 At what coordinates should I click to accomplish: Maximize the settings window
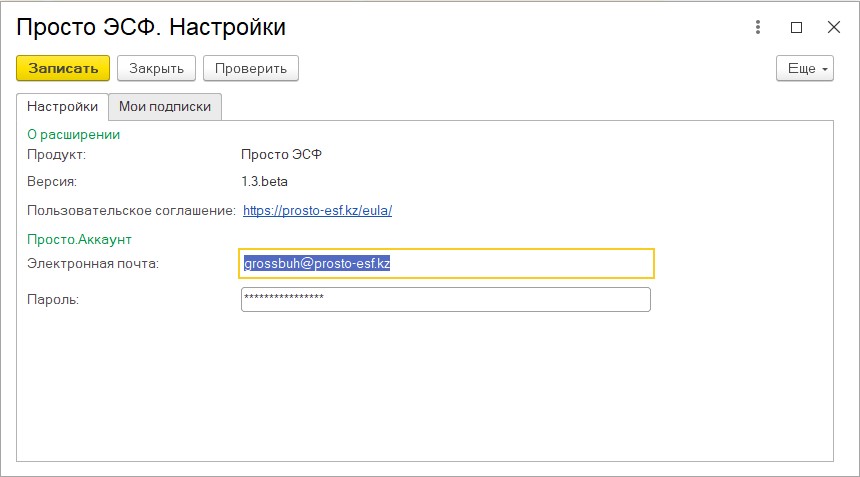(796, 27)
